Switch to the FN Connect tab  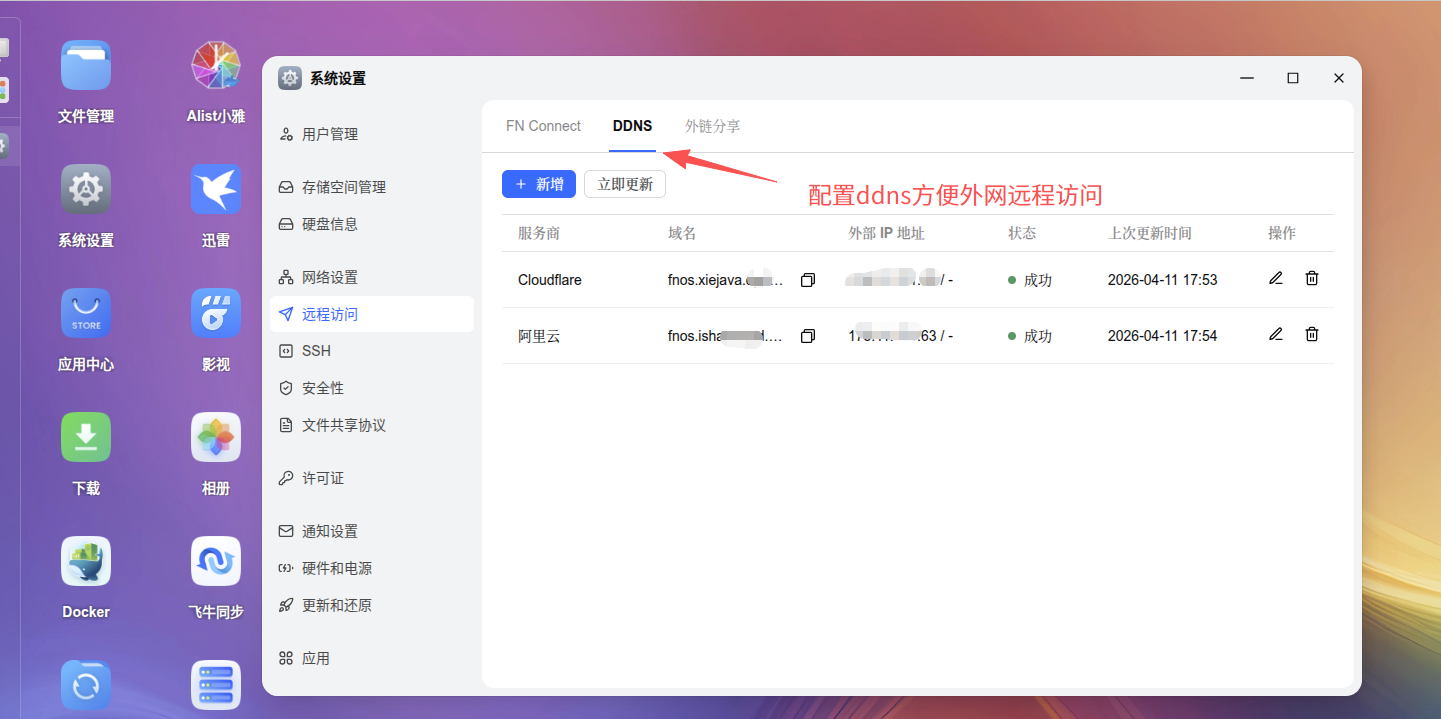[x=543, y=125]
